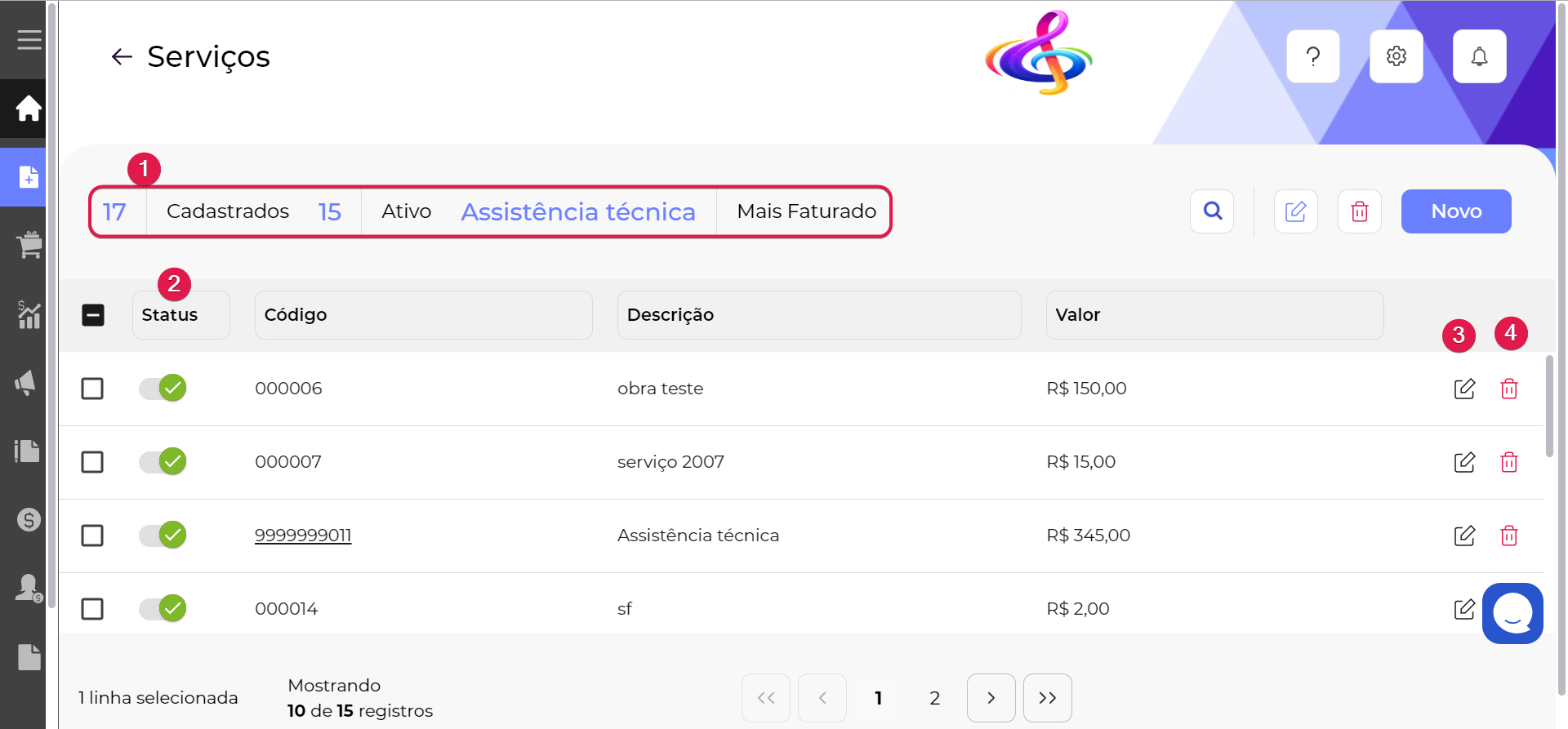The image size is (1568, 729).
Task: Open the shopping cart sidebar section
Action: [x=29, y=245]
